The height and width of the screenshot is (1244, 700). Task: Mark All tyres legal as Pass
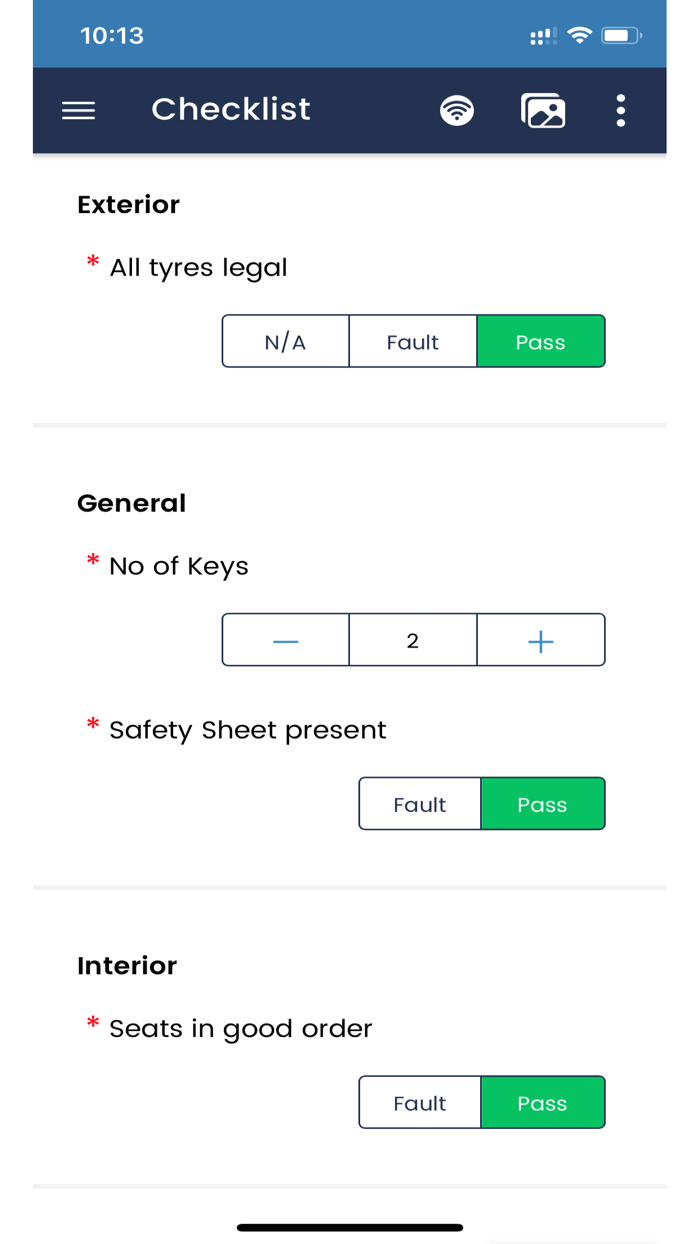point(541,342)
